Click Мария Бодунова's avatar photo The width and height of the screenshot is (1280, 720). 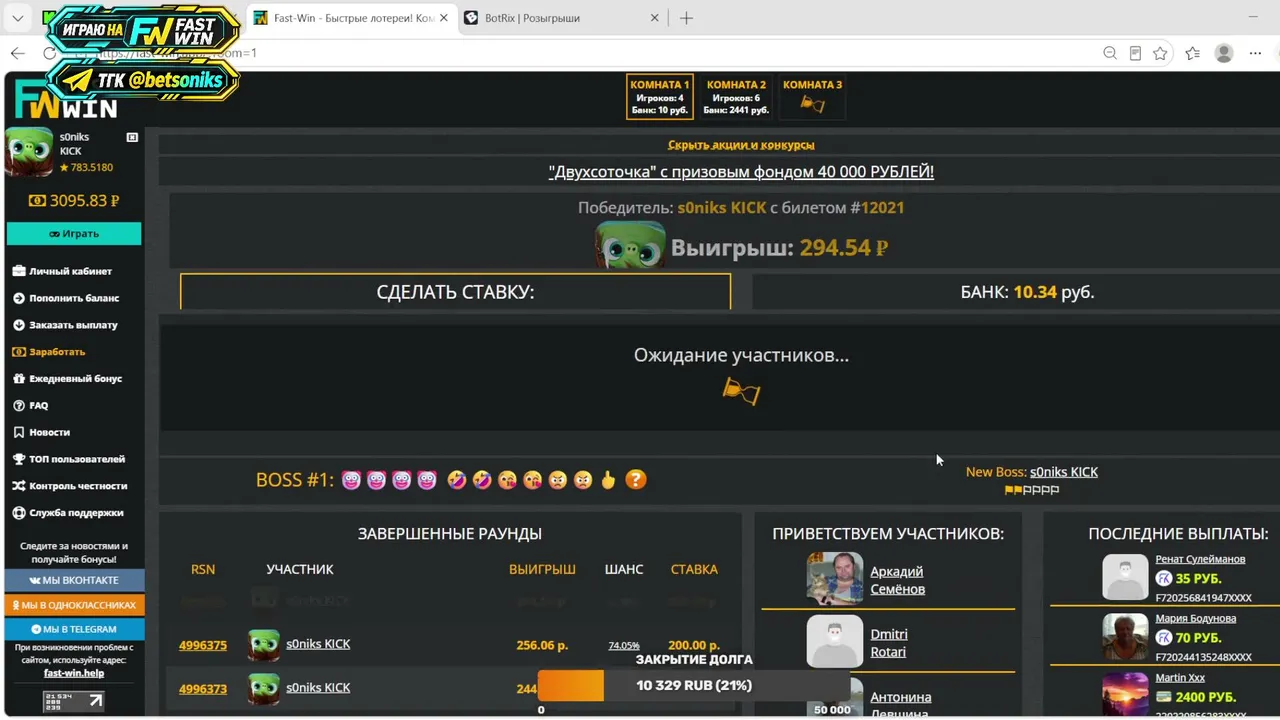(x=1125, y=636)
